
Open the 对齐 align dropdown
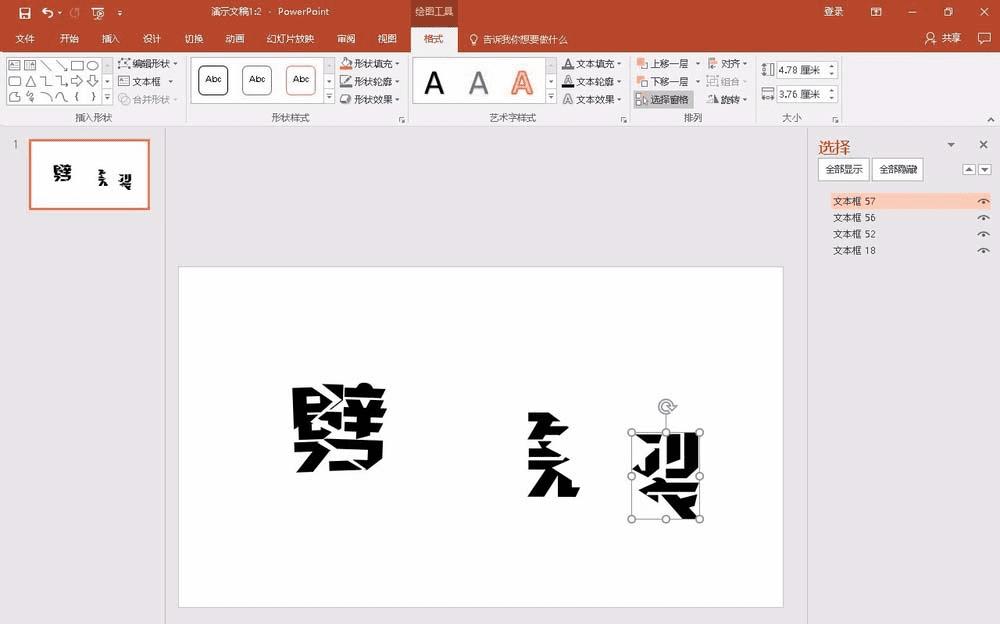[727, 63]
